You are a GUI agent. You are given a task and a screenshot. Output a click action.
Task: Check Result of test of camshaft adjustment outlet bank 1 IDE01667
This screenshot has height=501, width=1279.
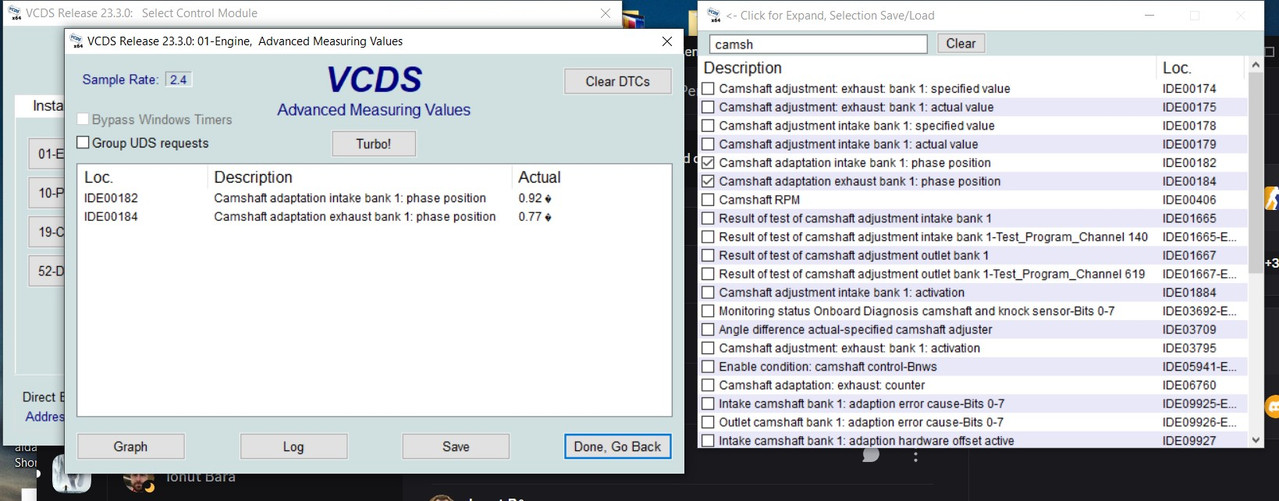(708, 255)
